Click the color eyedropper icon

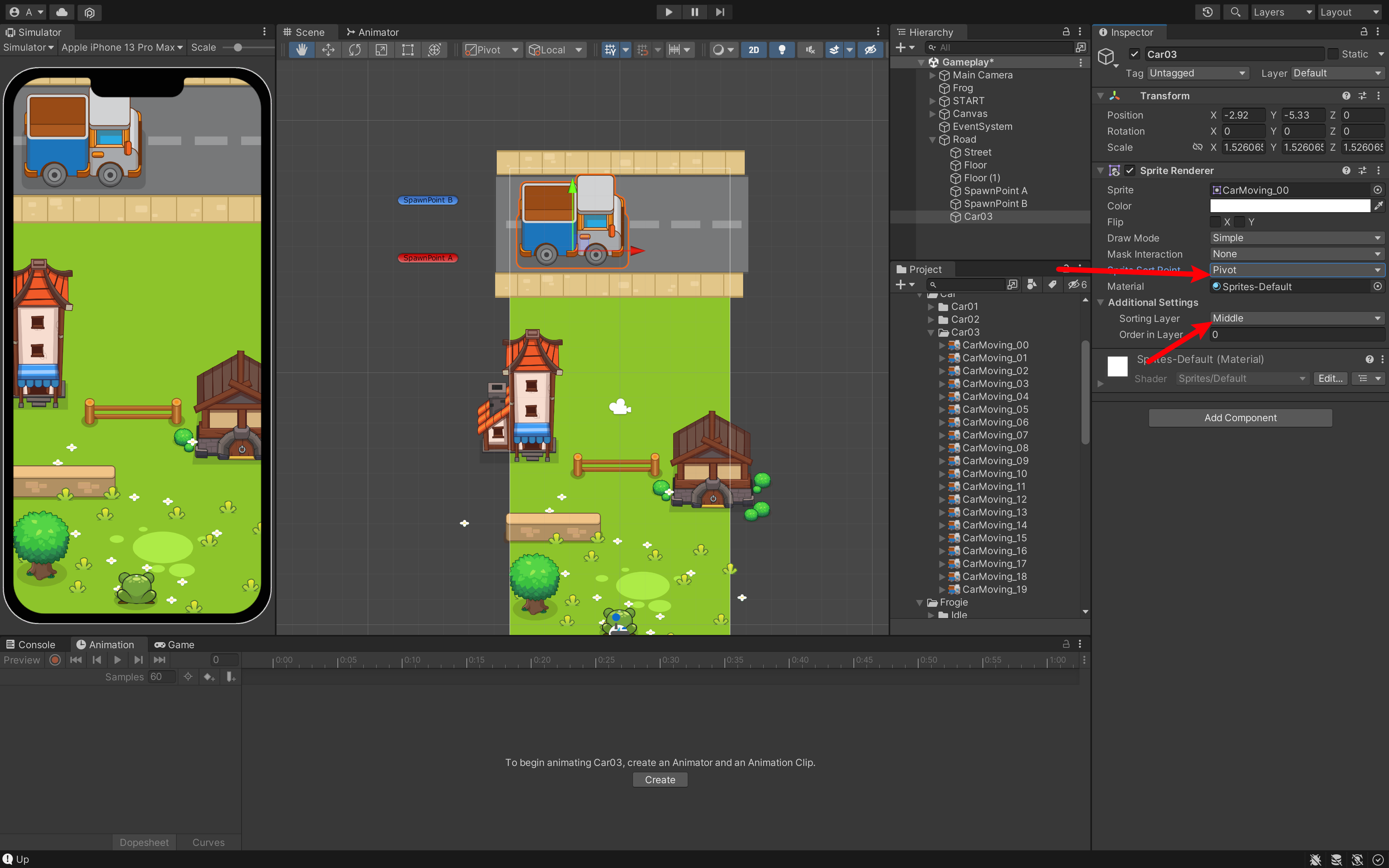(1379, 206)
